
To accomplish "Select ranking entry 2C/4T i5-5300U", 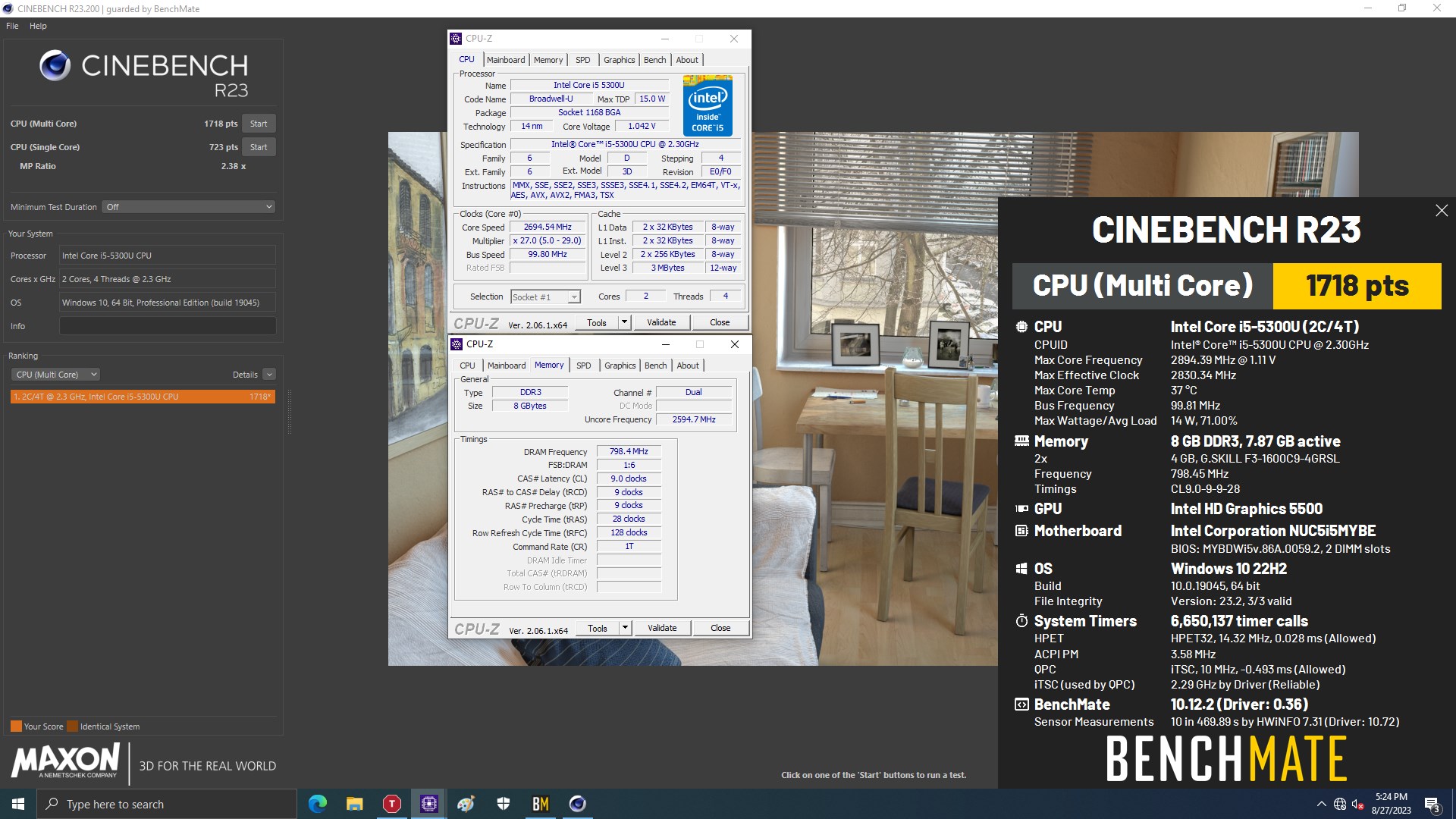I will 143,397.
